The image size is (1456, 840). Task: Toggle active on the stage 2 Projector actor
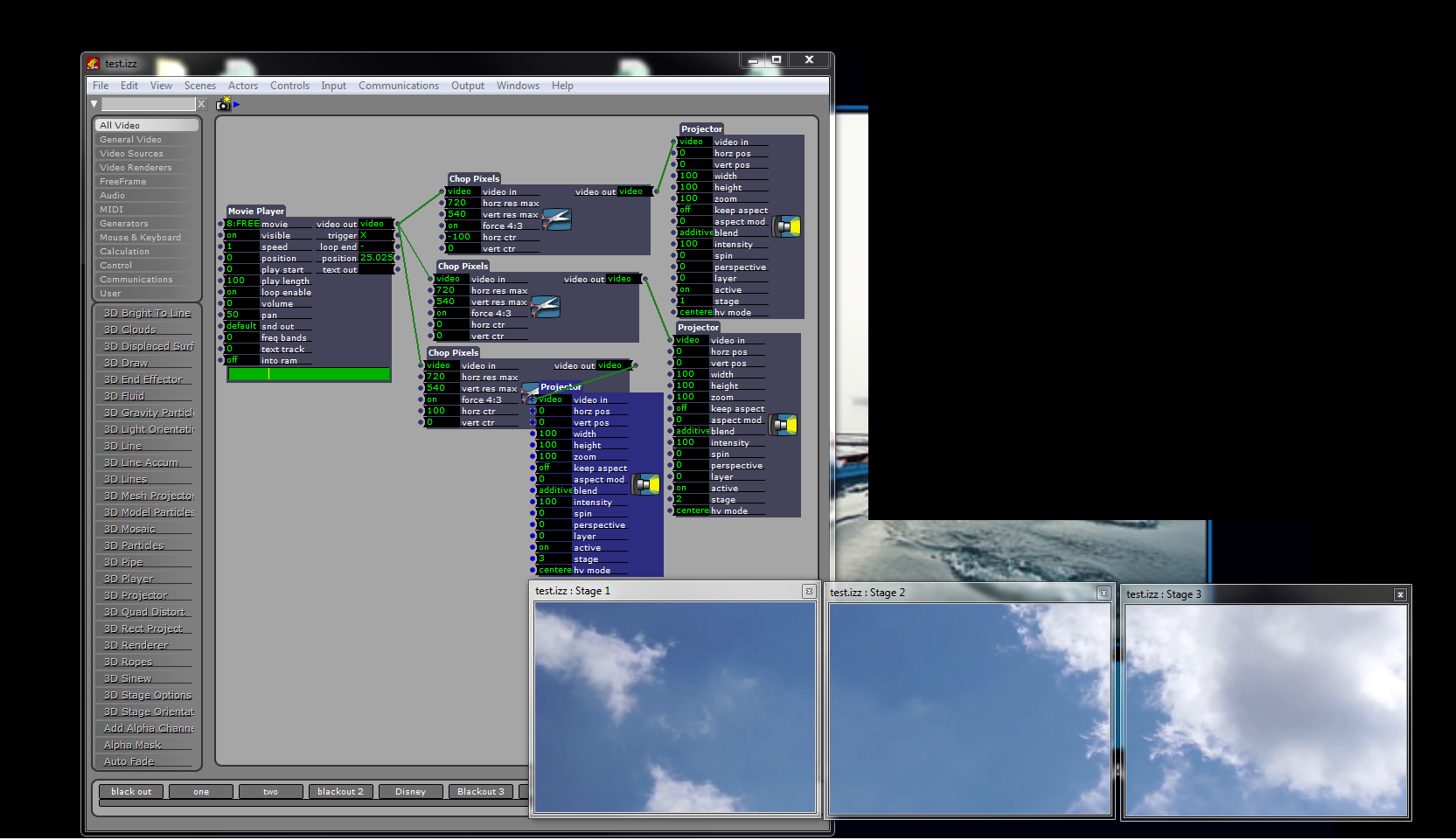pos(692,488)
